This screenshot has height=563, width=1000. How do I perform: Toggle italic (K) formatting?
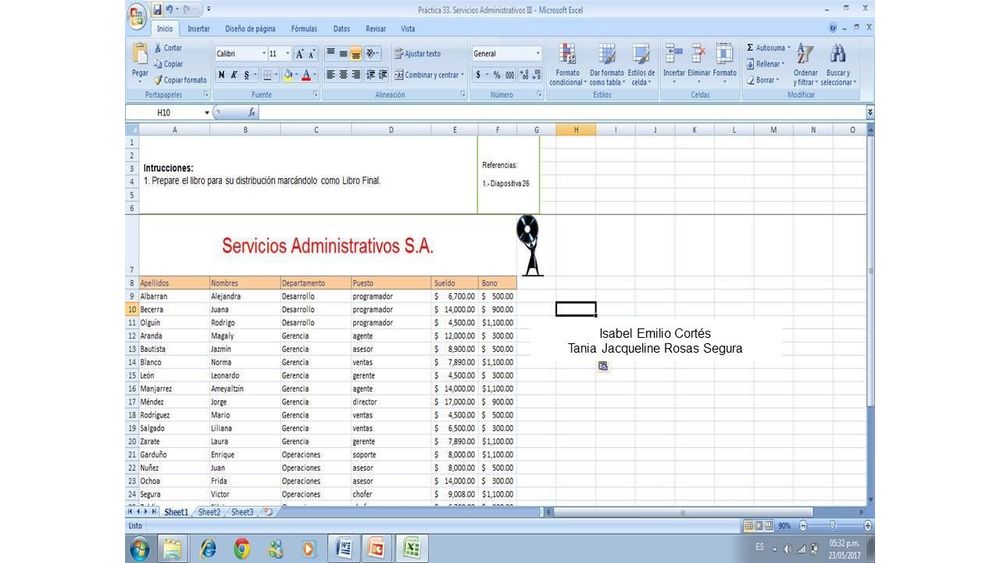(234, 75)
